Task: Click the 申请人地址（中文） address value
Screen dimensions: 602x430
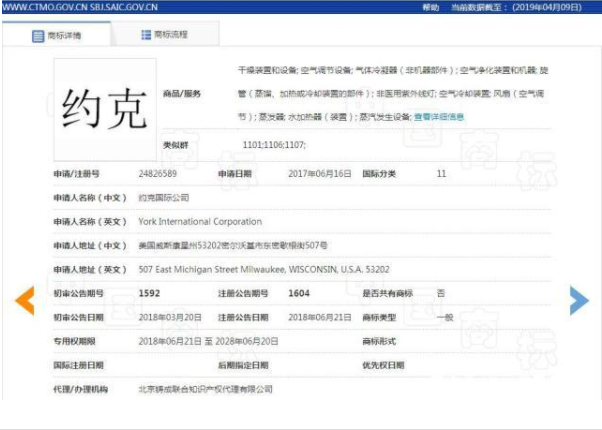Action: (233, 245)
